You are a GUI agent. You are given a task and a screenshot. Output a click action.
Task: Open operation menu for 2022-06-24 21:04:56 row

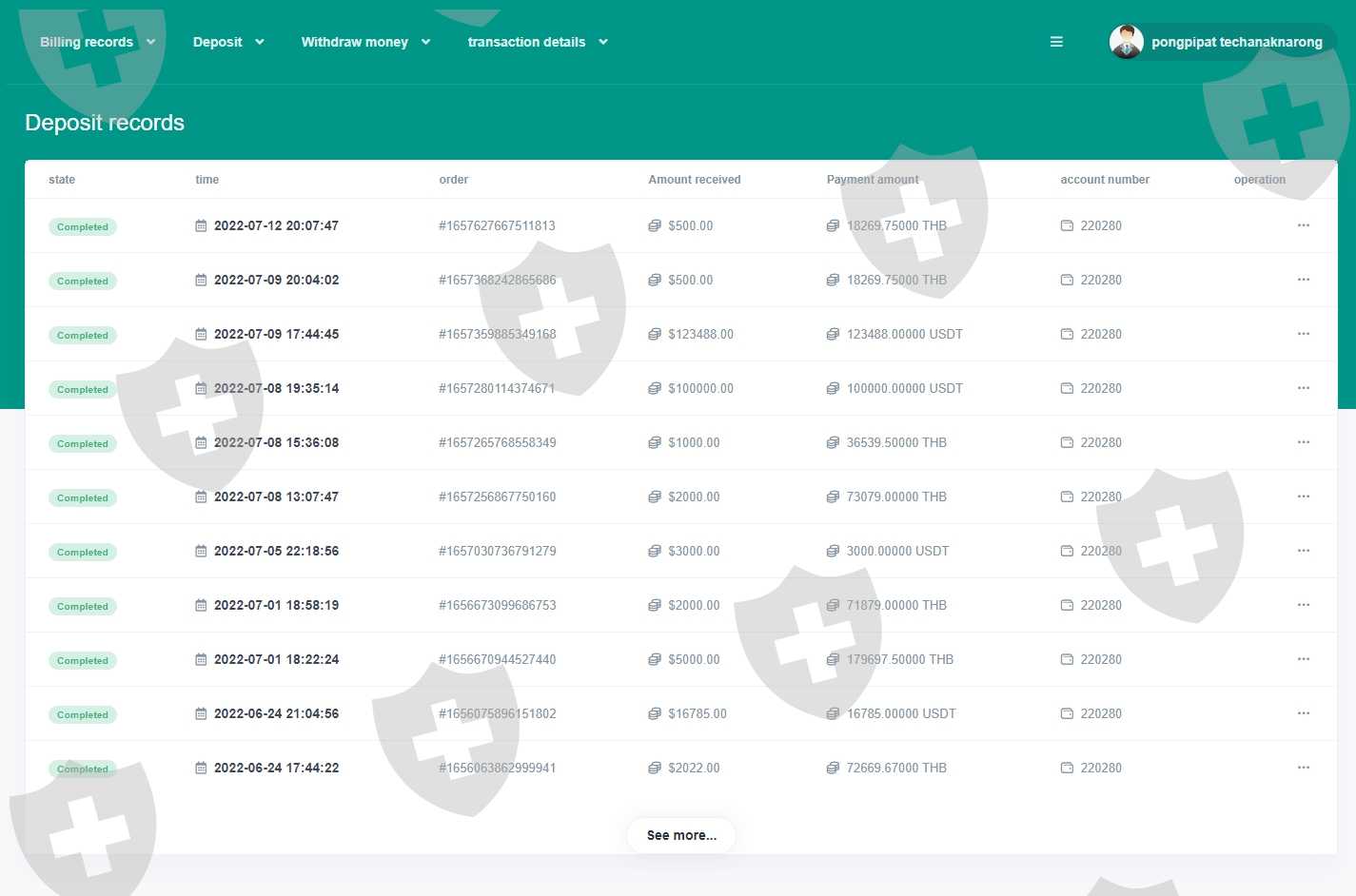click(x=1304, y=713)
